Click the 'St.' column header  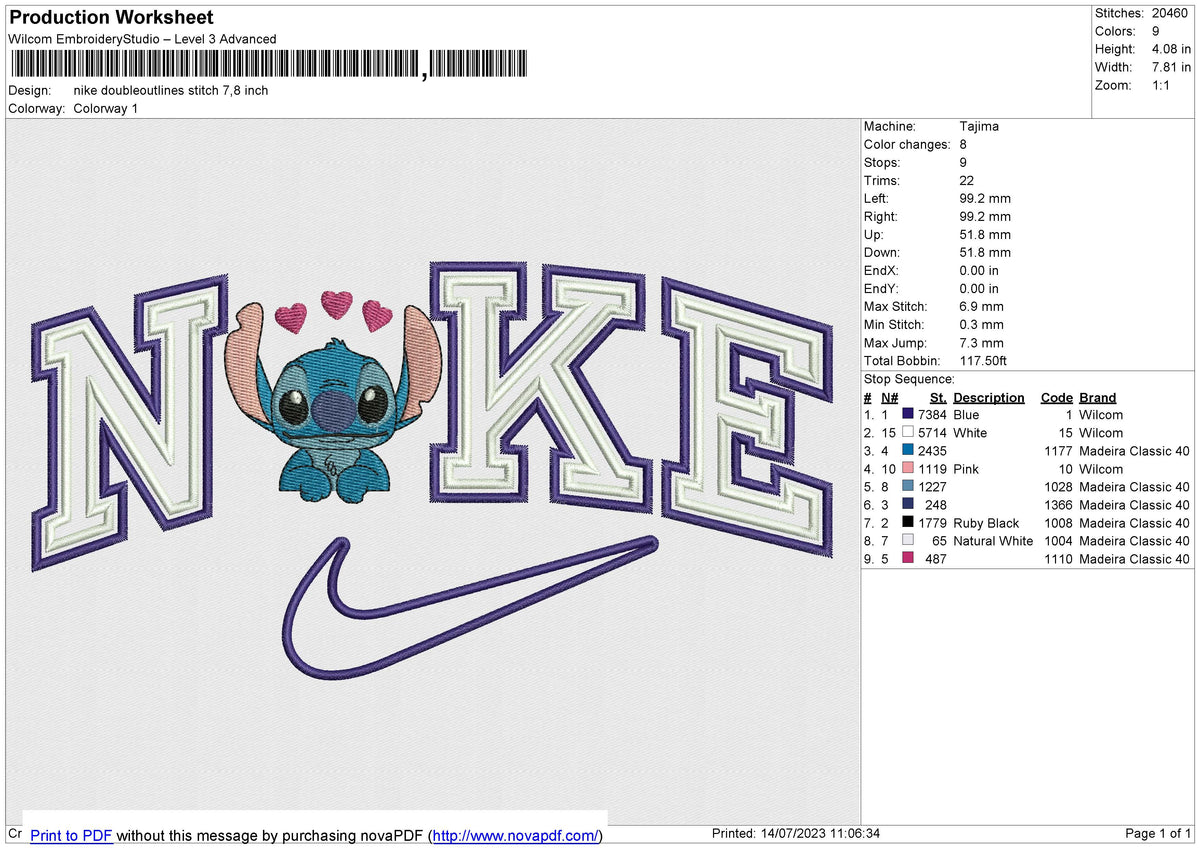[938, 397]
